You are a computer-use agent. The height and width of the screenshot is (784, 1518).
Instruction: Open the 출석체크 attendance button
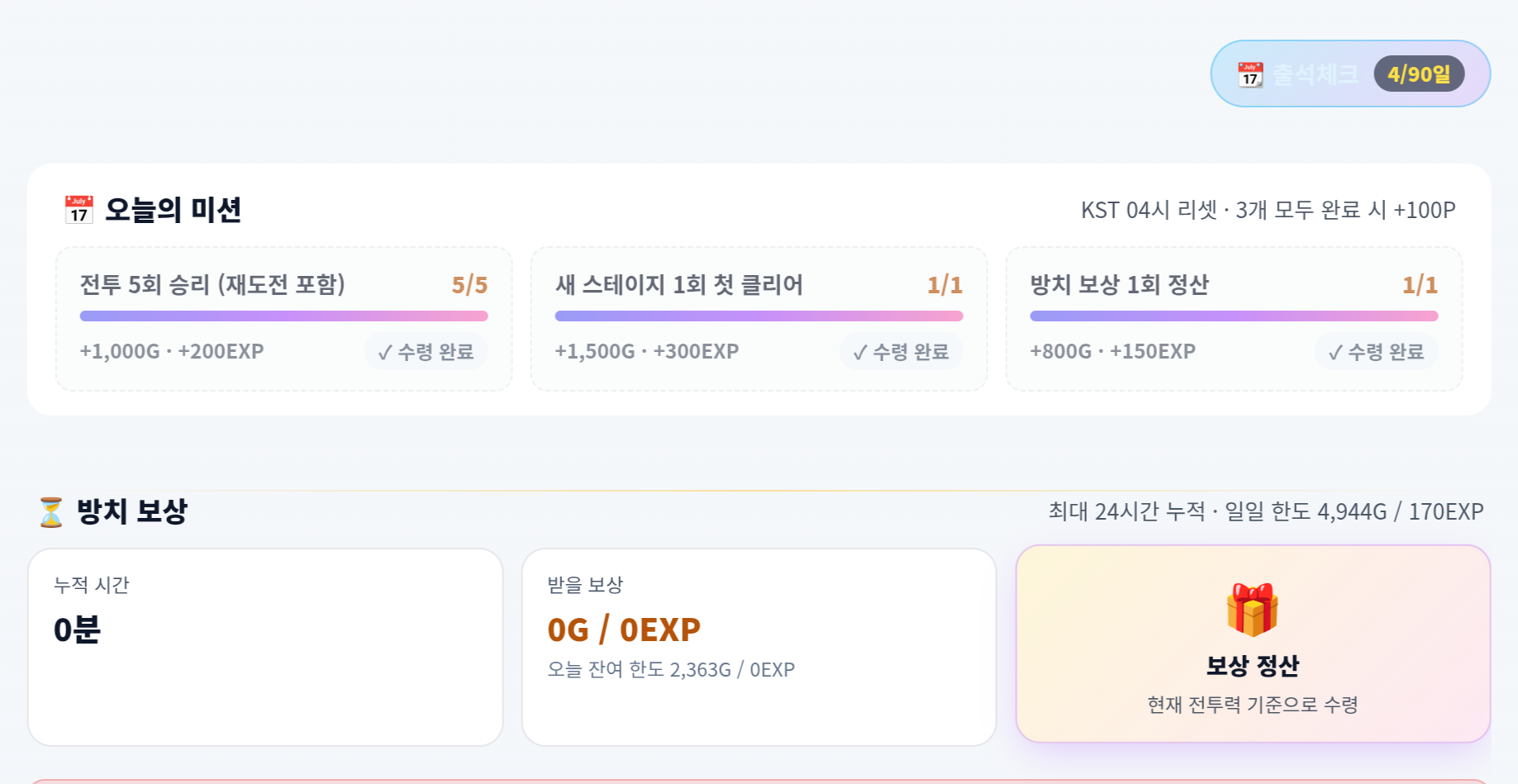(x=1350, y=74)
